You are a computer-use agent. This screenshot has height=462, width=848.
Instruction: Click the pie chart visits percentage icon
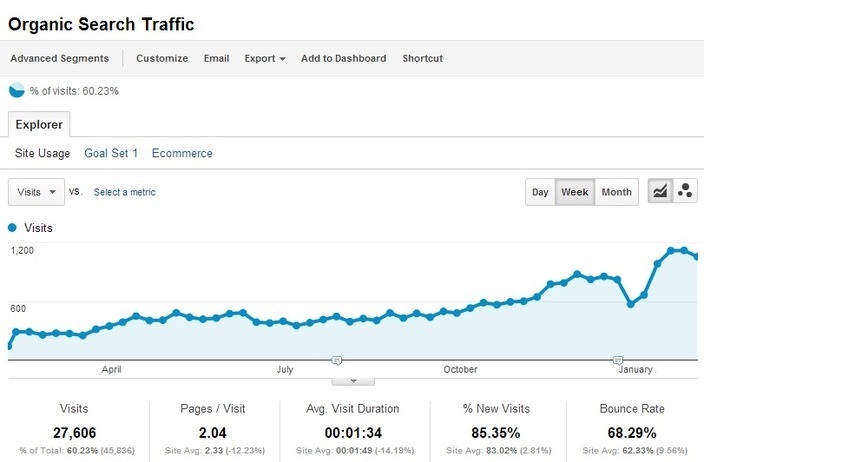pos(17,91)
